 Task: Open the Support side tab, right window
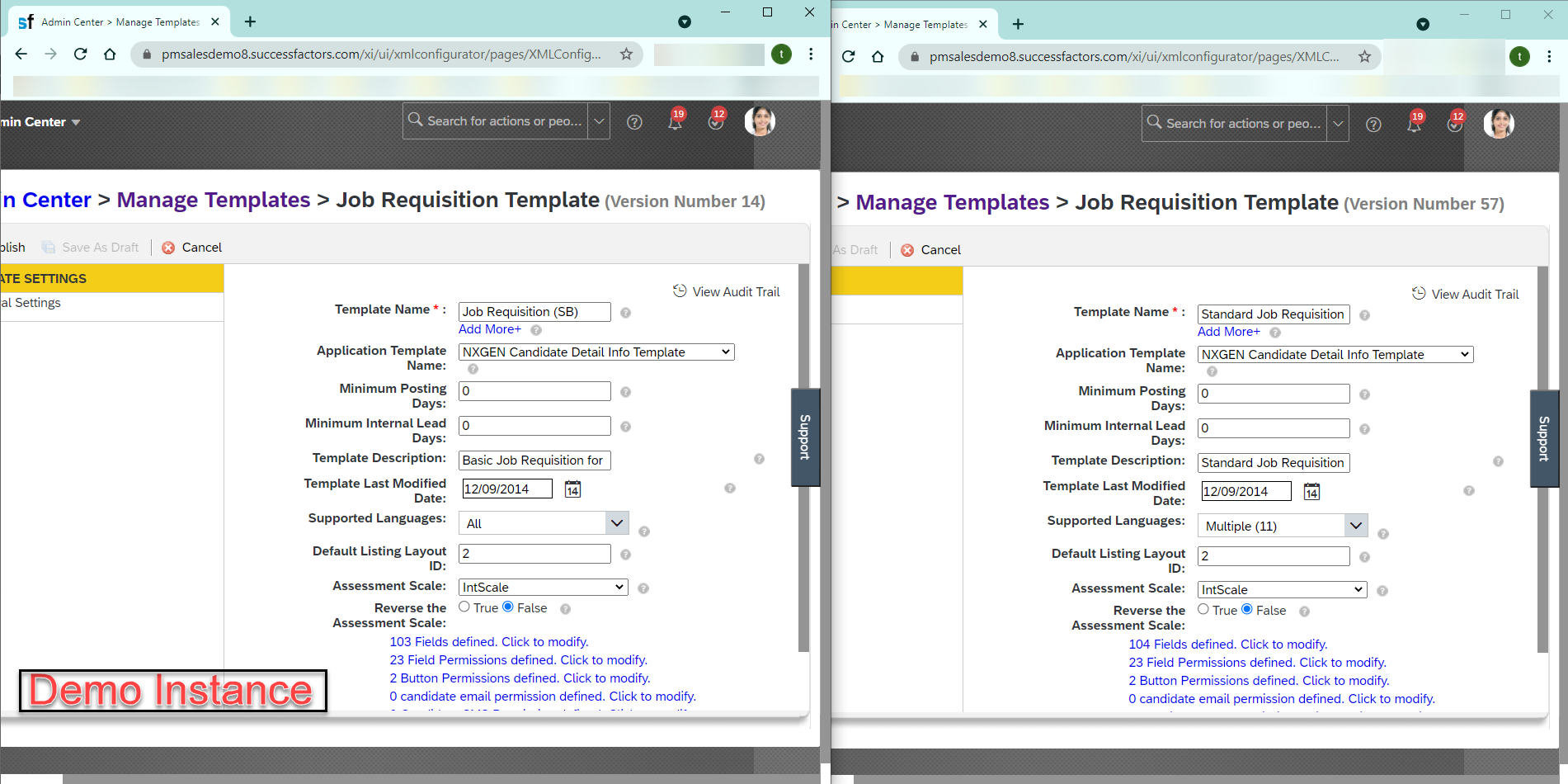[1544, 439]
